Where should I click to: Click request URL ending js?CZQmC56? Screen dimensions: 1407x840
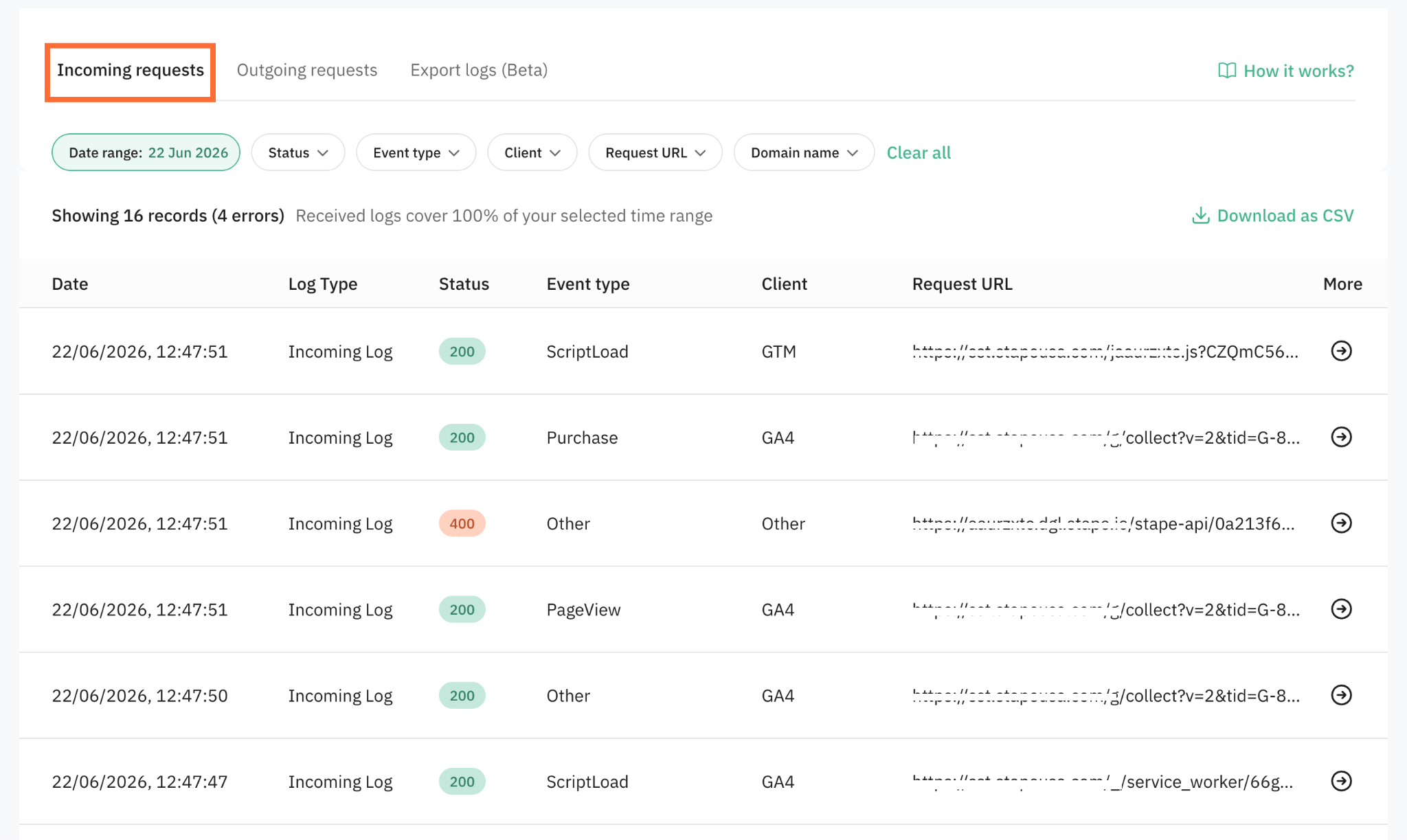[1105, 352]
